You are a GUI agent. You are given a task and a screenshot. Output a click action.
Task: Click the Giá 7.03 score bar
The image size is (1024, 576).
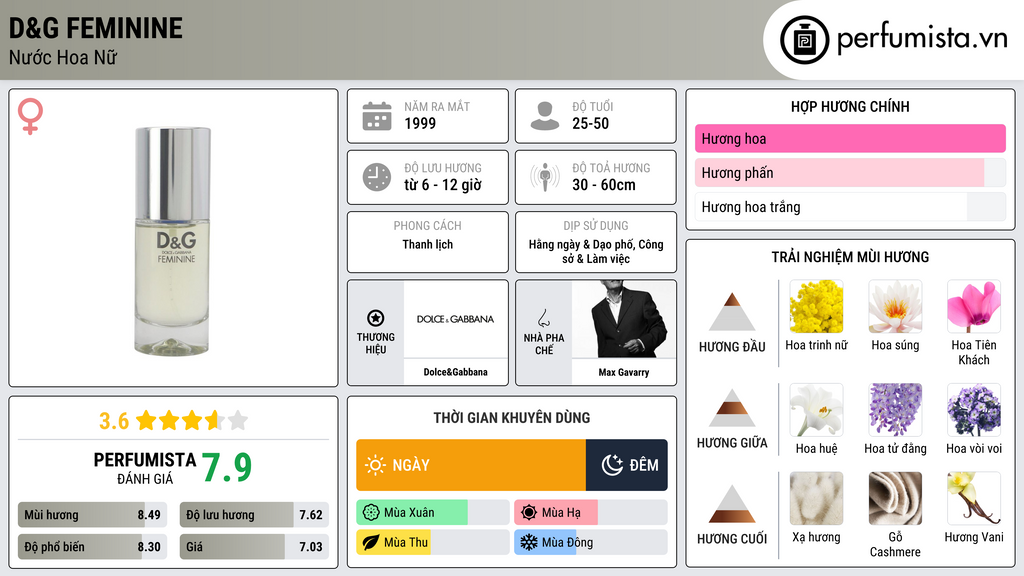pos(254,547)
